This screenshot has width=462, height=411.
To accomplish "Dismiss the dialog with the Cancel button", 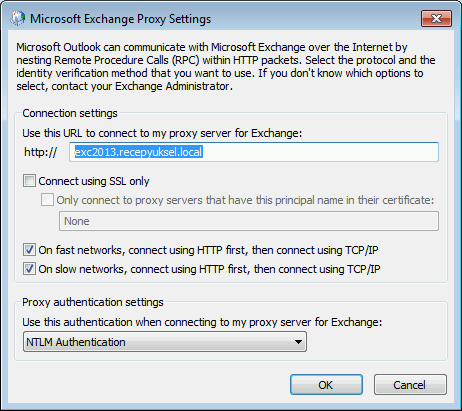I will pos(410,385).
